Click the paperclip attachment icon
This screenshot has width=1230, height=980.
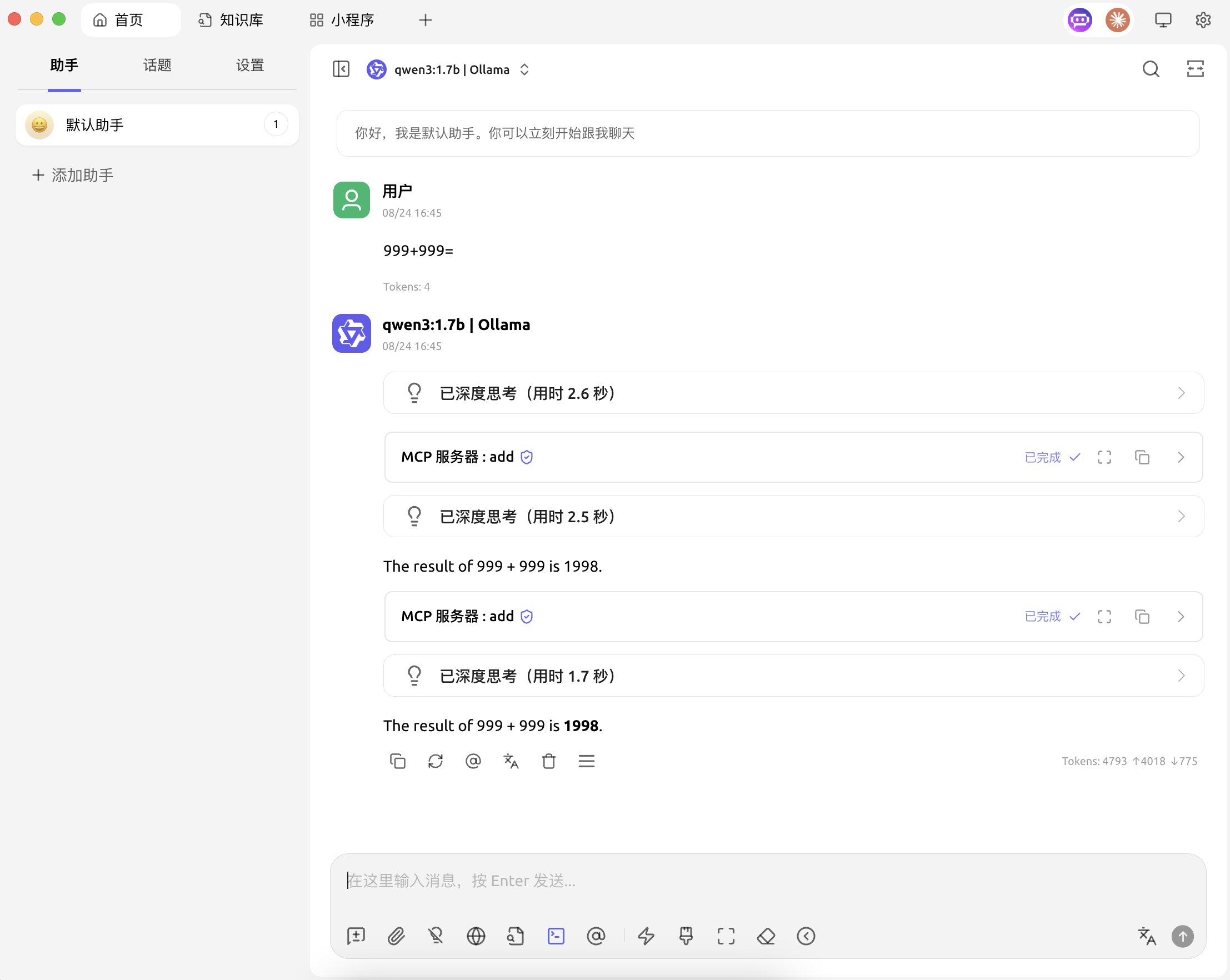(x=396, y=936)
